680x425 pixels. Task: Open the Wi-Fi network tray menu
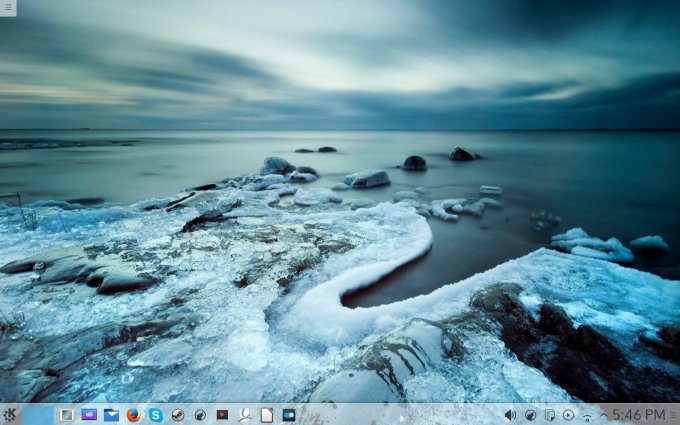[x=587, y=414]
